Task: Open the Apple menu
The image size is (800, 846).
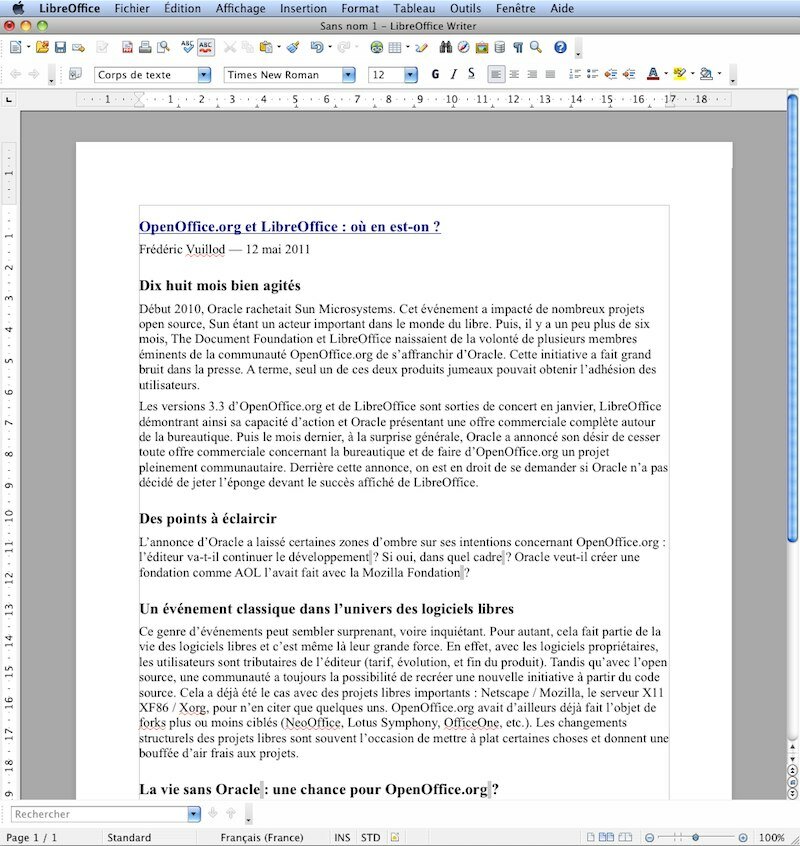Action: (x=18, y=8)
